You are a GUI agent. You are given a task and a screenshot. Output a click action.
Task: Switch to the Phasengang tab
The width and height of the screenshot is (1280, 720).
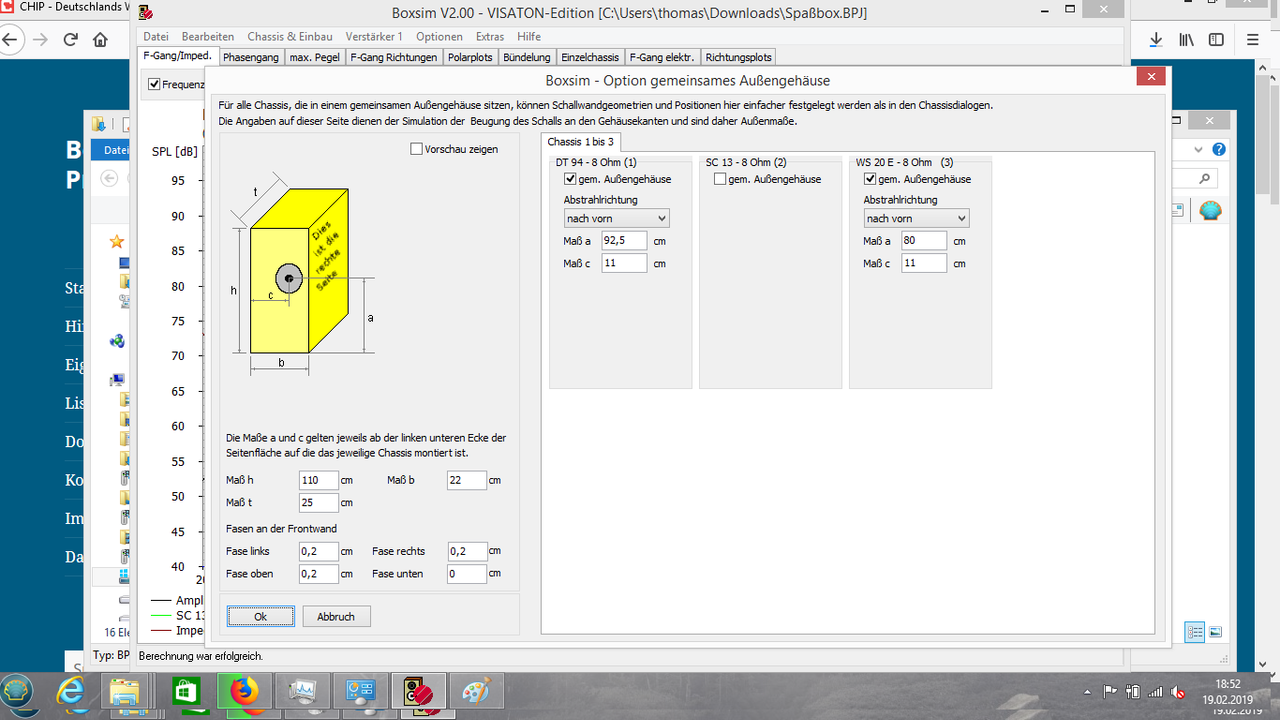[250, 57]
